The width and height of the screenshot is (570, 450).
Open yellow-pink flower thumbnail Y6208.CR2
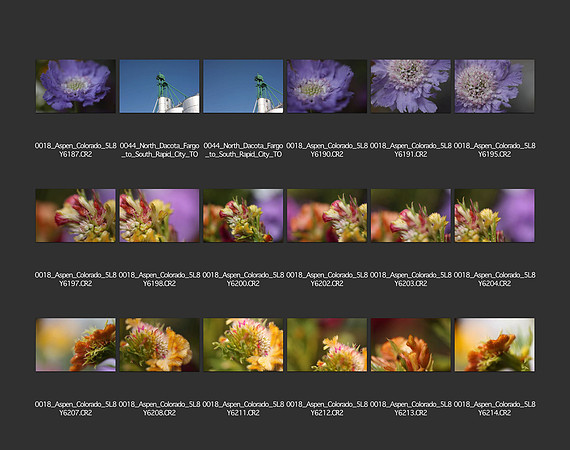pyautogui.click(x=159, y=345)
